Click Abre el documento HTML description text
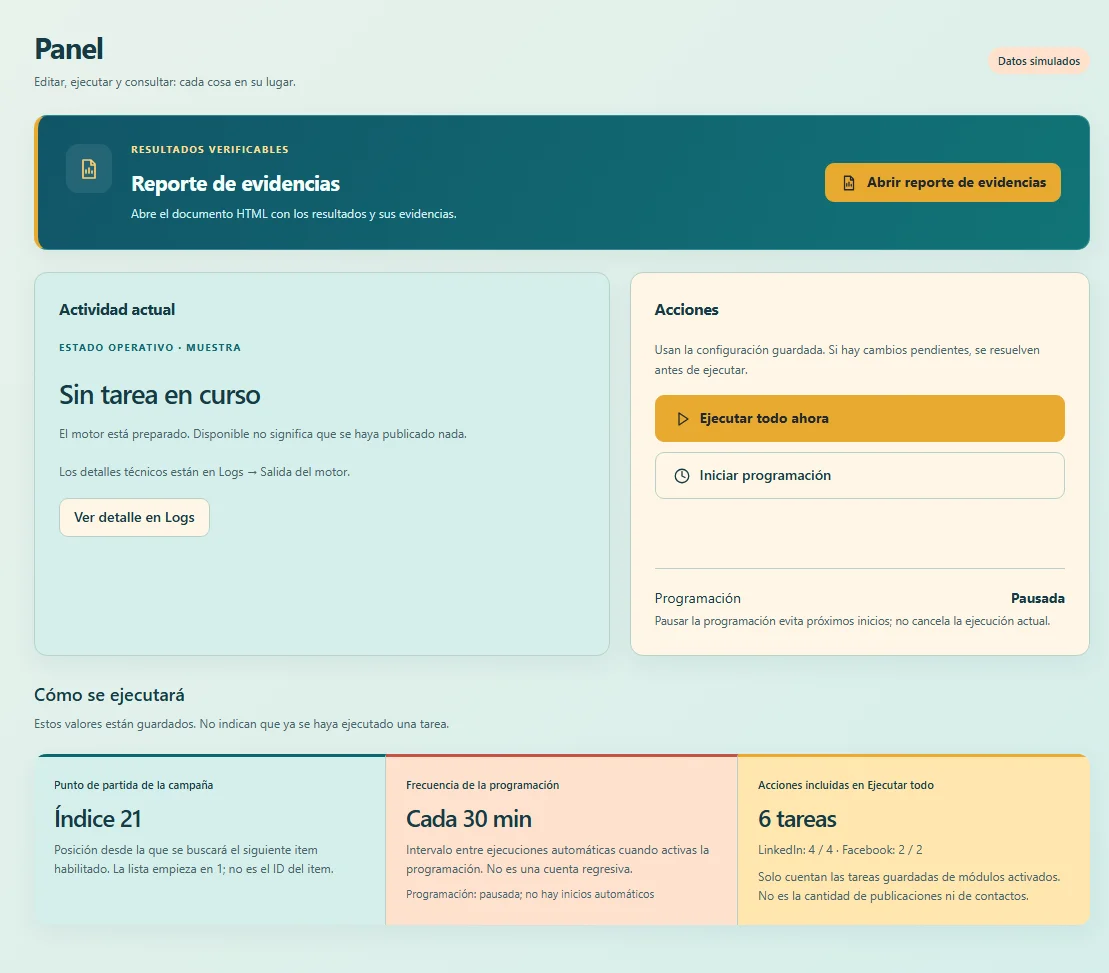This screenshot has height=973, width=1109. pos(294,214)
